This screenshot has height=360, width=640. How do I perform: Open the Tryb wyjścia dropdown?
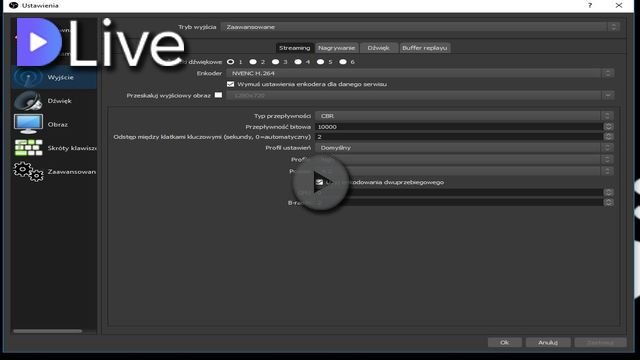[420, 27]
